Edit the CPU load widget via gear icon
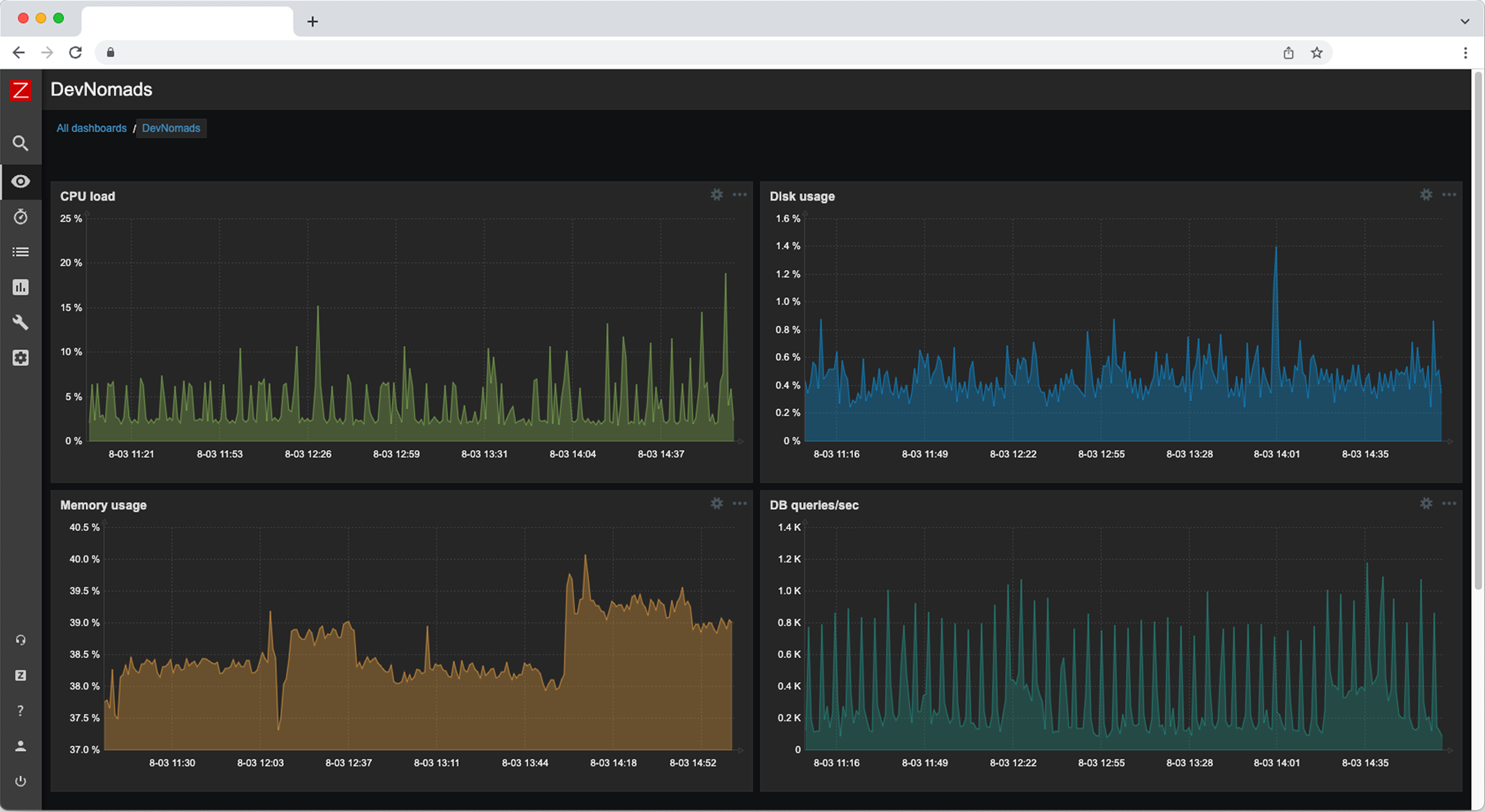 [x=717, y=195]
